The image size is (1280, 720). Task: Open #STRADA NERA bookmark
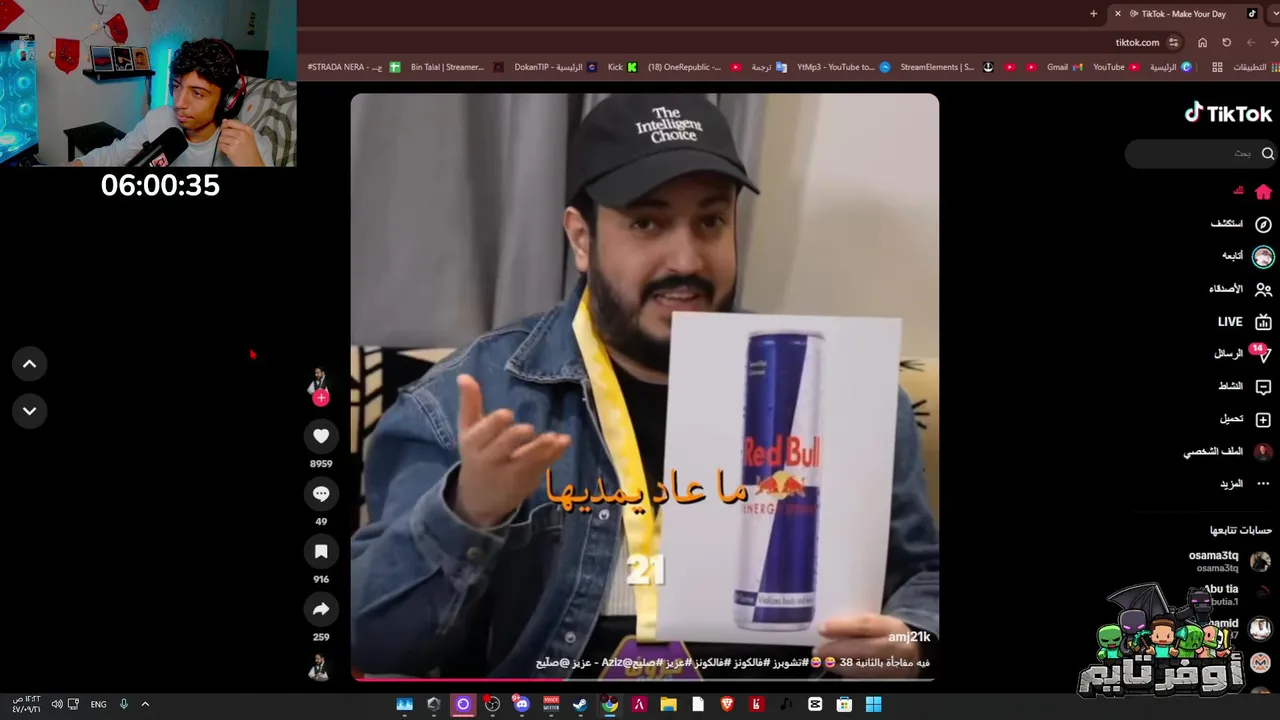354,67
